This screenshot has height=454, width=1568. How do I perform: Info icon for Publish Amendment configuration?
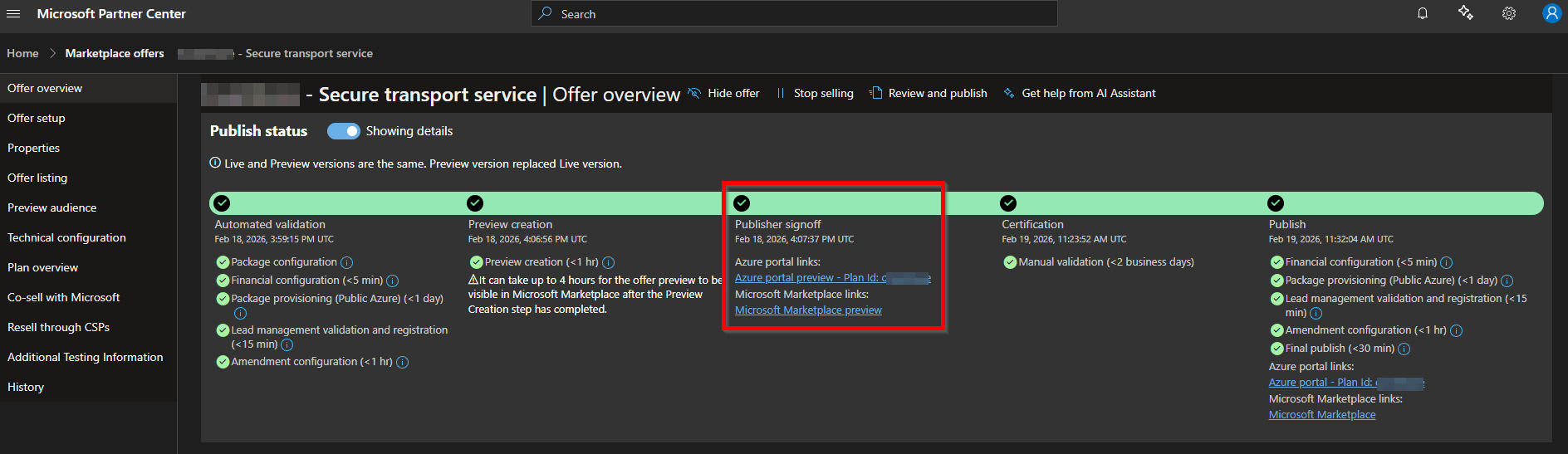[x=1457, y=330]
